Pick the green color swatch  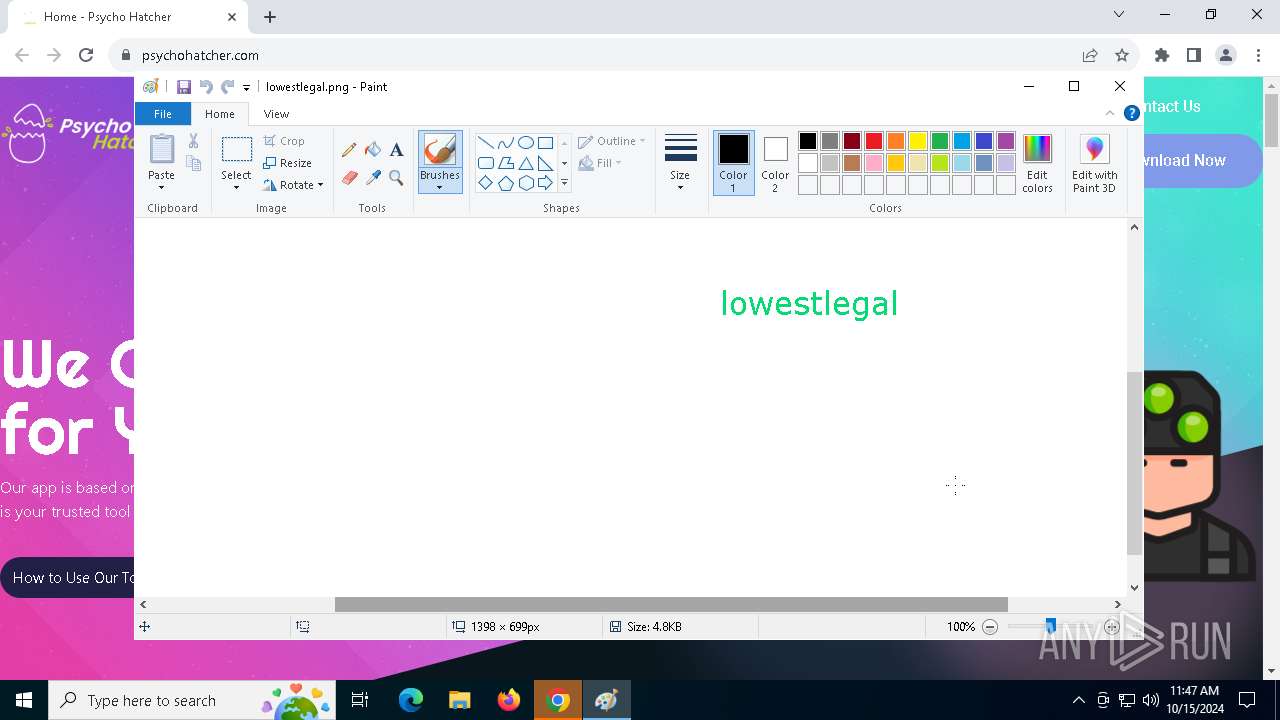click(940, 141)
